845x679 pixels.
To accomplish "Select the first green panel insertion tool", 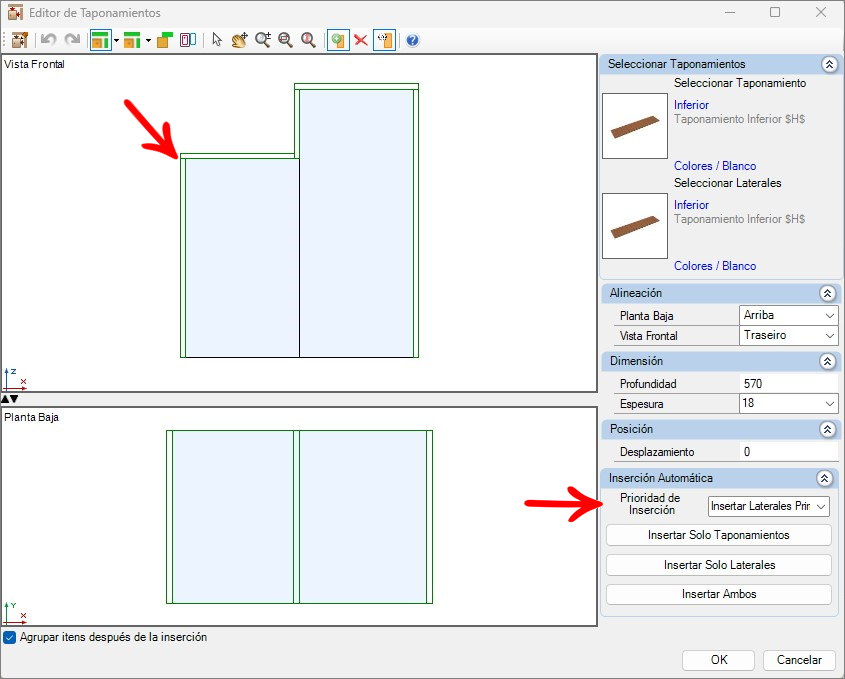I will (x=100, y=40).
